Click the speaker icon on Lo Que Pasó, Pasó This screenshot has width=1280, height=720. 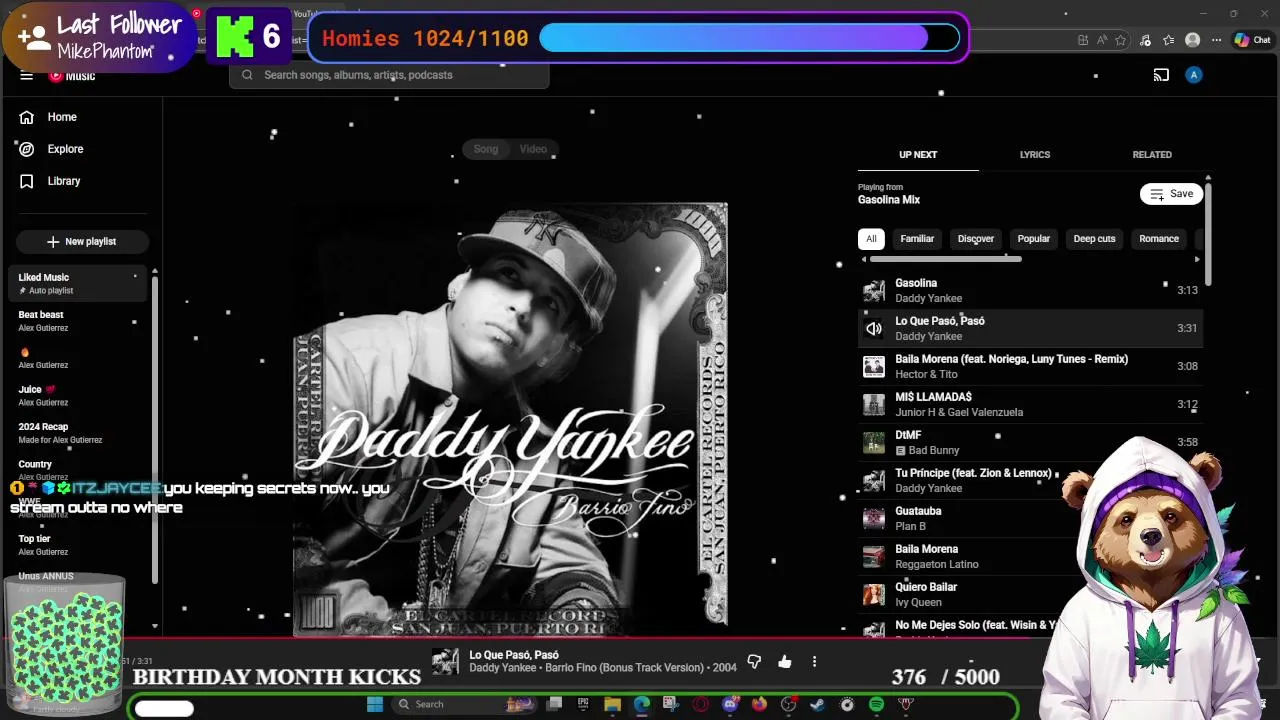(874, 328)
